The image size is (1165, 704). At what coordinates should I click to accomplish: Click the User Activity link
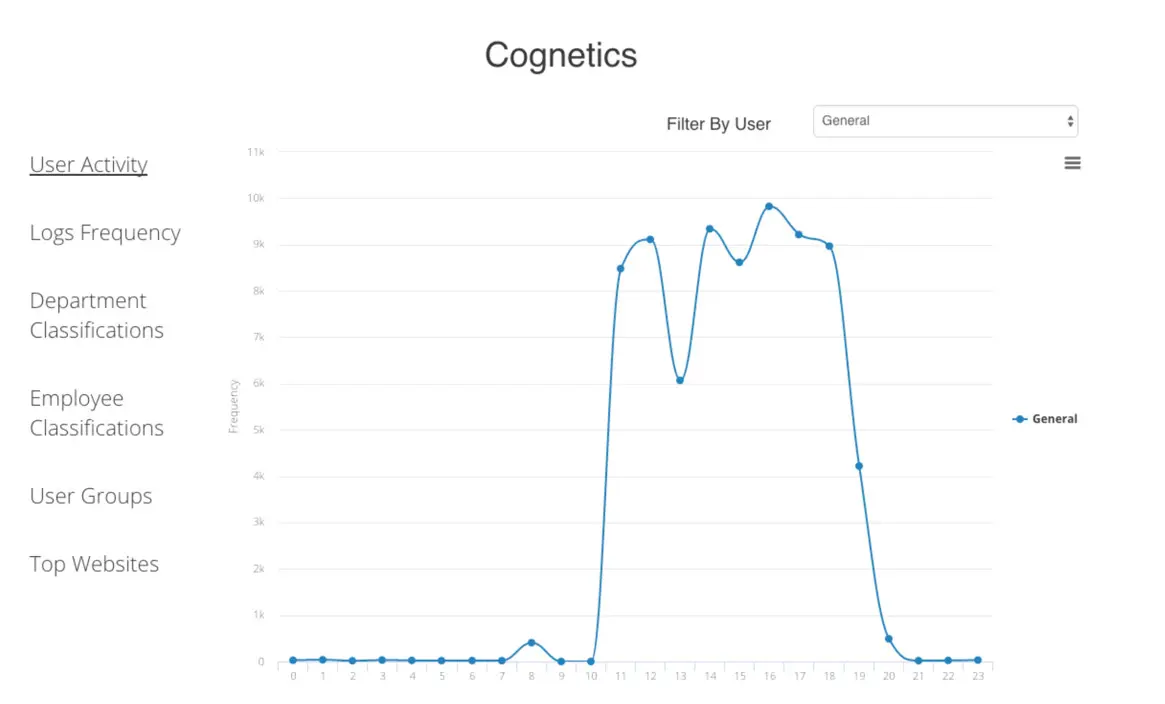[88, 164]
